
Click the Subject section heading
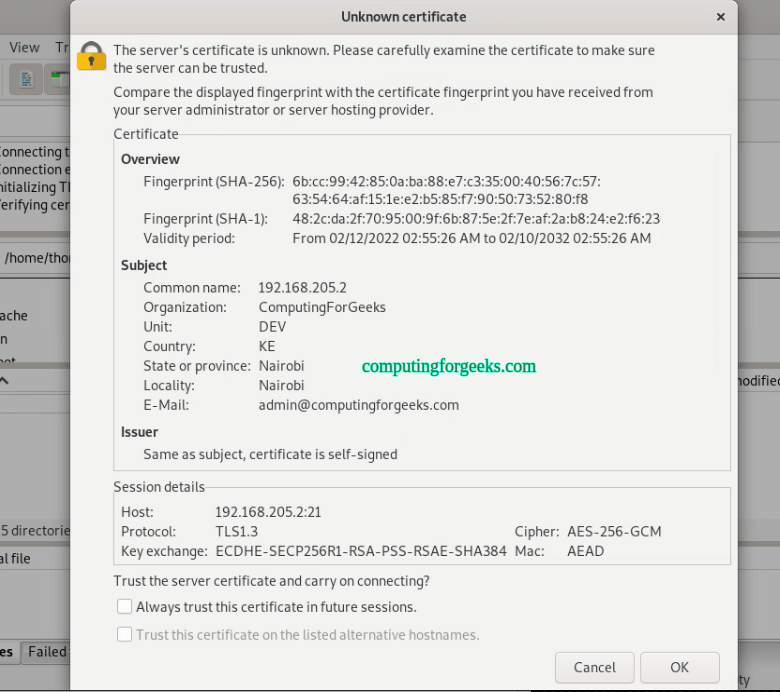click(144, 265)
